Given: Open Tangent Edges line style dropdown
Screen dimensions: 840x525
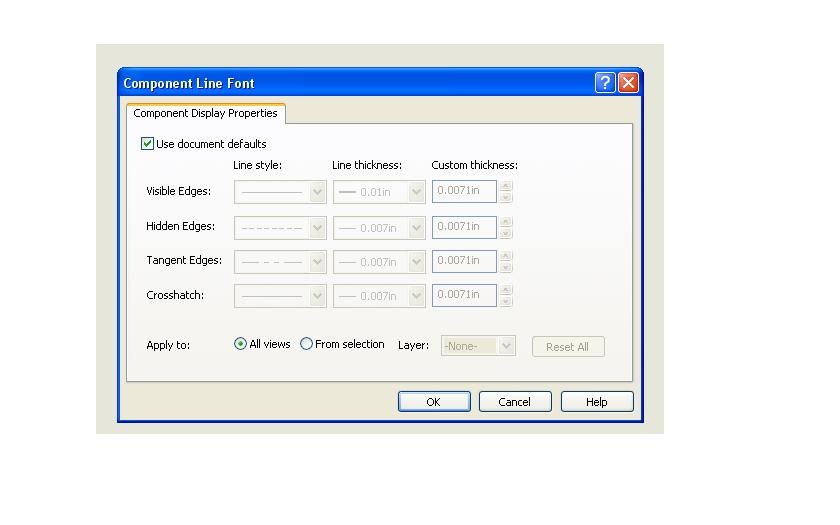Looking at the screenshot, I should click(x=280, y=262).
